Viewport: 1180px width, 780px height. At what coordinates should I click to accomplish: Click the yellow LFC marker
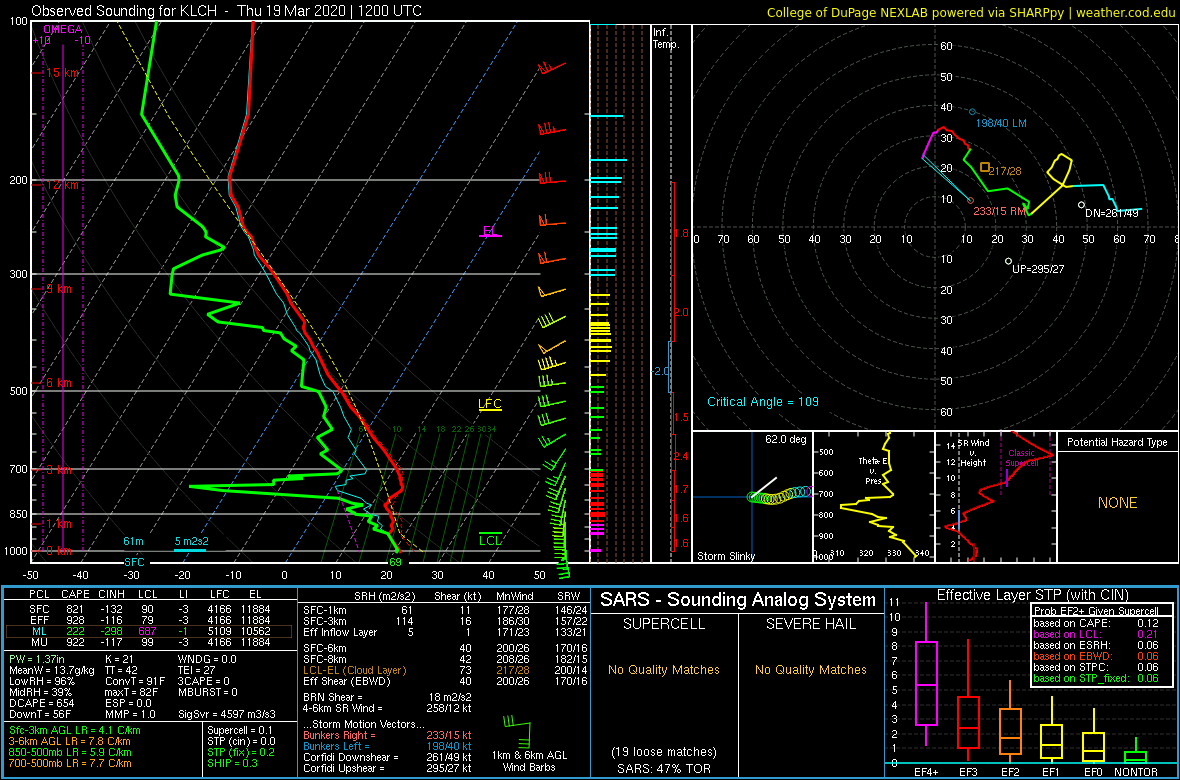click(490, 404)
